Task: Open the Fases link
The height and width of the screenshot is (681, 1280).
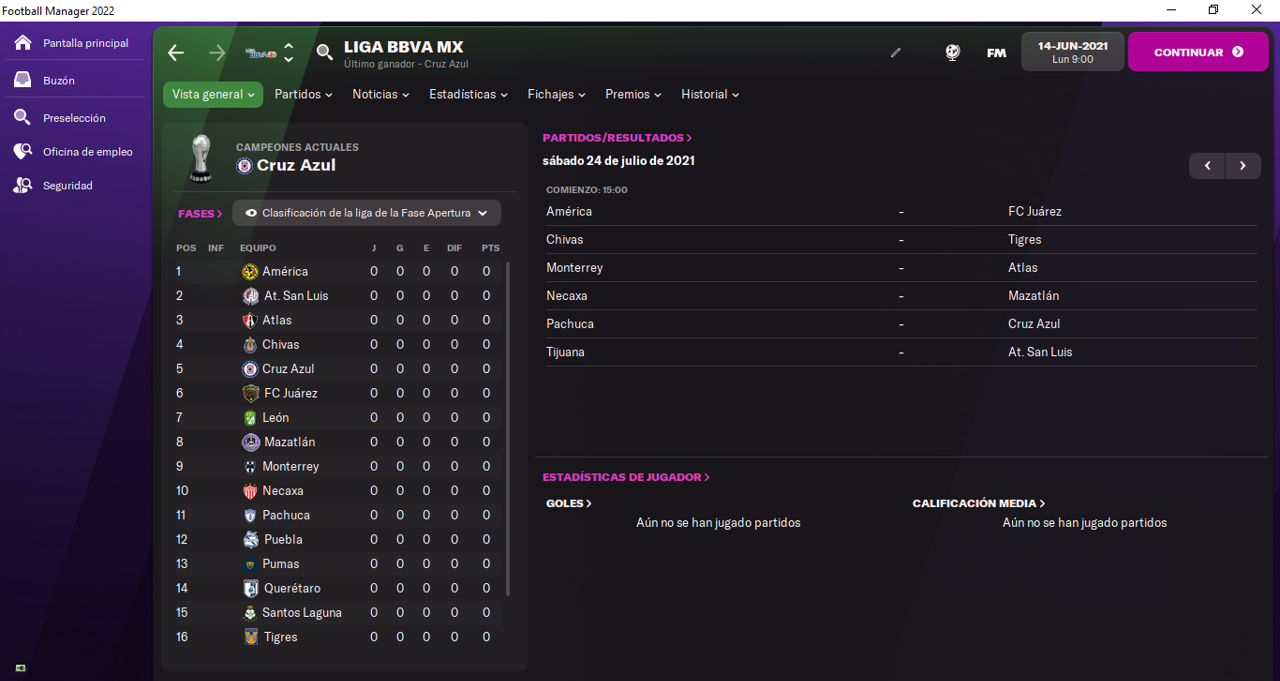Action: click(x=200, y=214)
